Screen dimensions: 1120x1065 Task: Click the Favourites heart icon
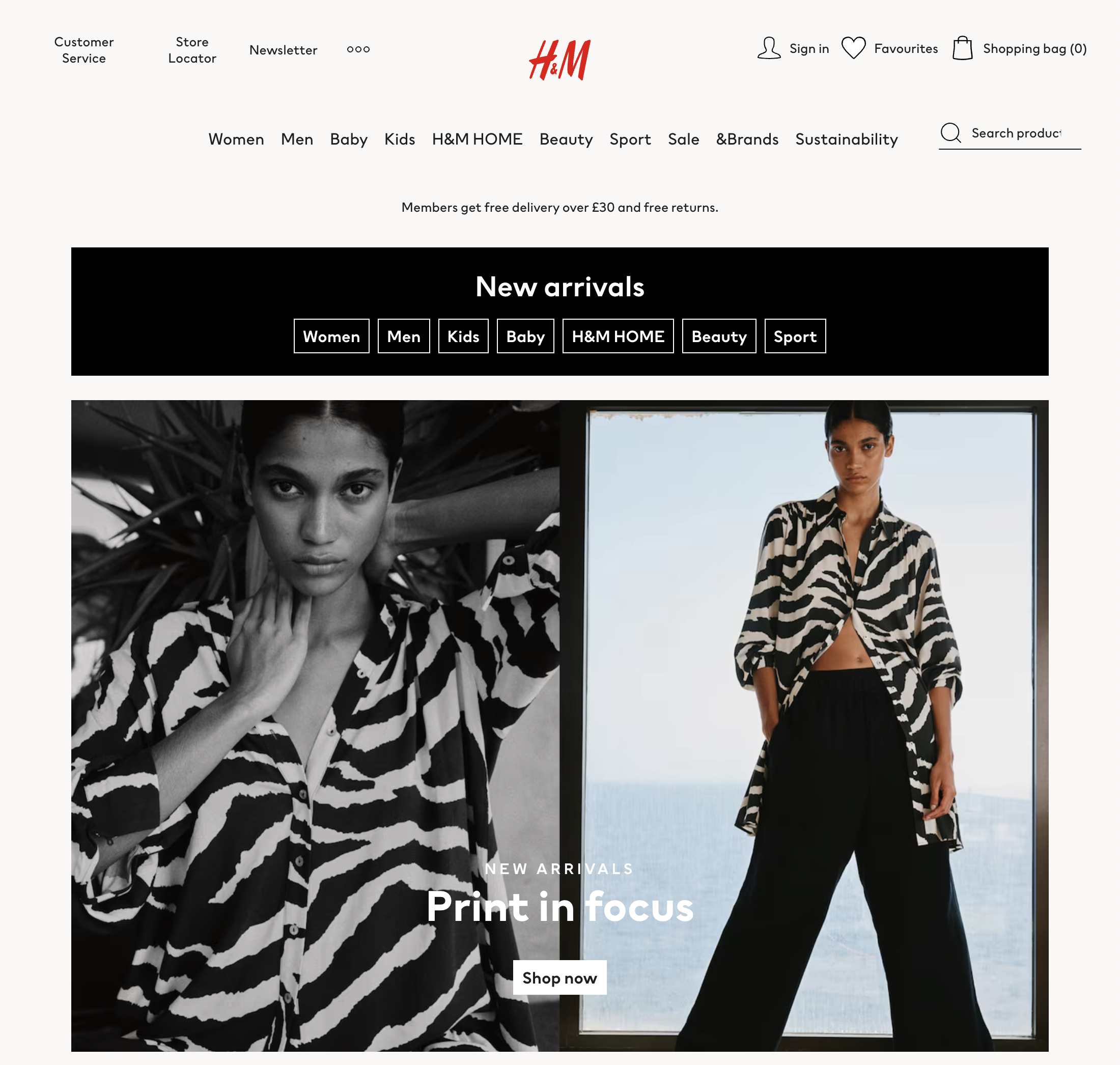853,48
